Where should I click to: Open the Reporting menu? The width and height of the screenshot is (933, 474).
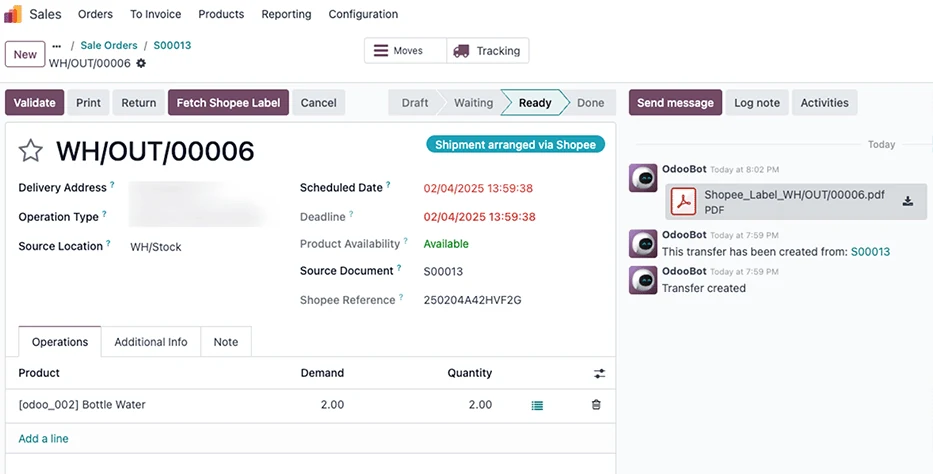(286, 14)
